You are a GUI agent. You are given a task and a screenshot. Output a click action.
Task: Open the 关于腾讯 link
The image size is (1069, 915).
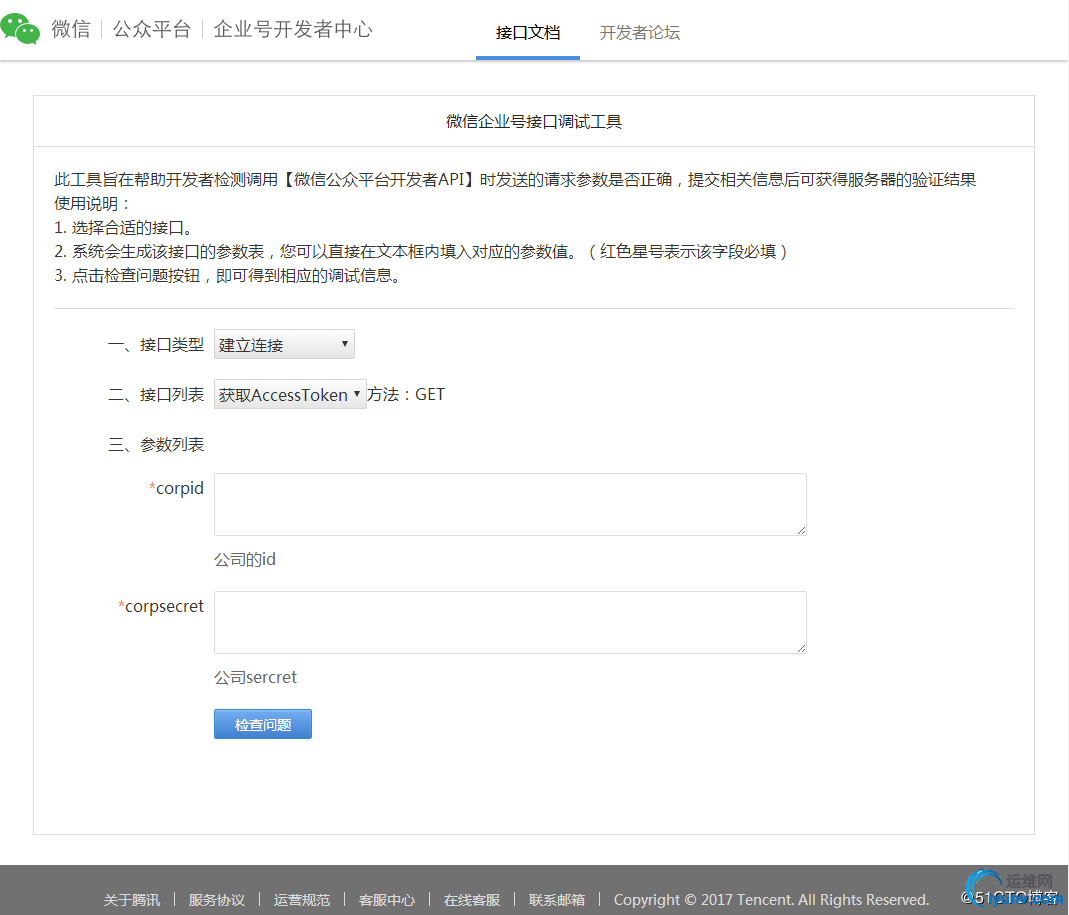click(131, 899)
